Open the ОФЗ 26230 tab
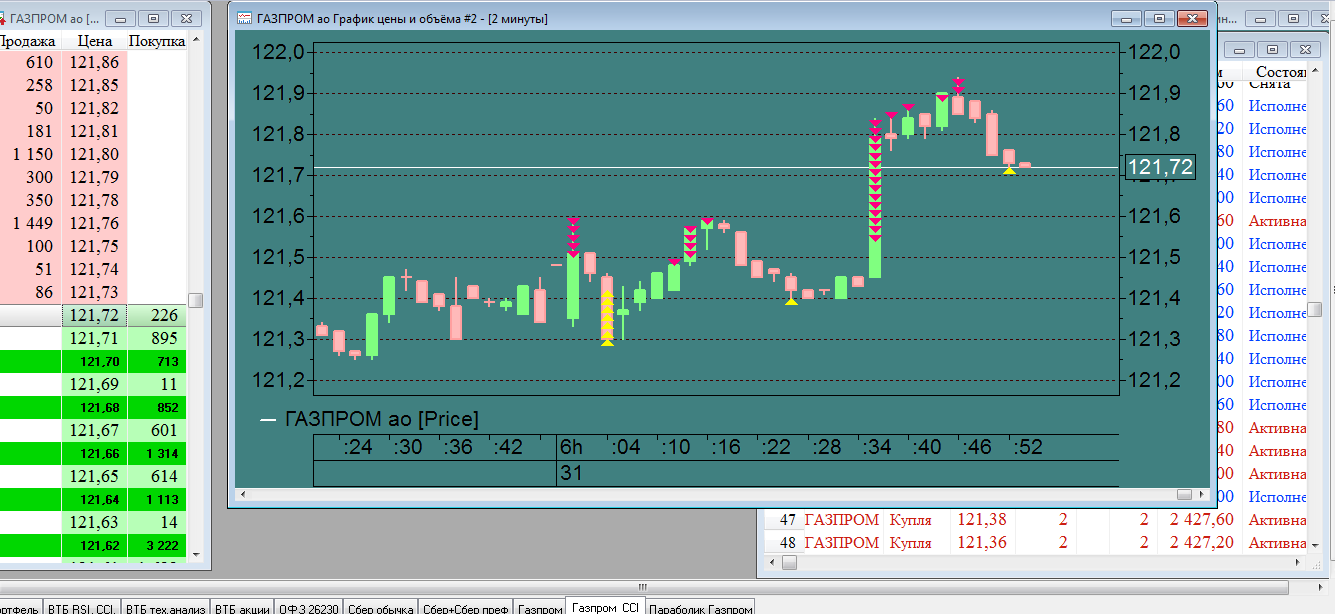This screenshot has width=1335, height=614. click(309, 607)
